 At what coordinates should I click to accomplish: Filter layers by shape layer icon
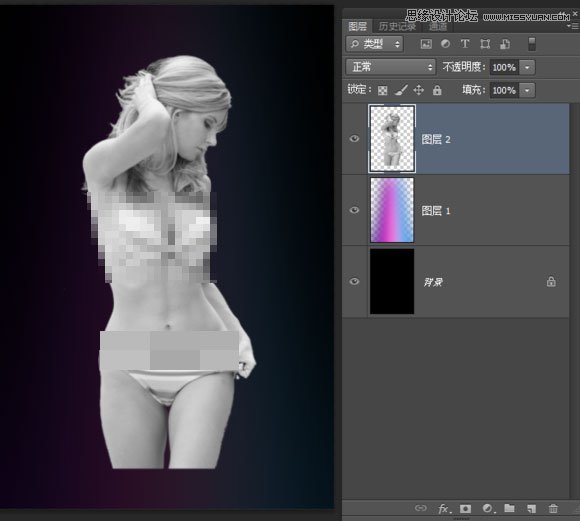pos(485,44)
